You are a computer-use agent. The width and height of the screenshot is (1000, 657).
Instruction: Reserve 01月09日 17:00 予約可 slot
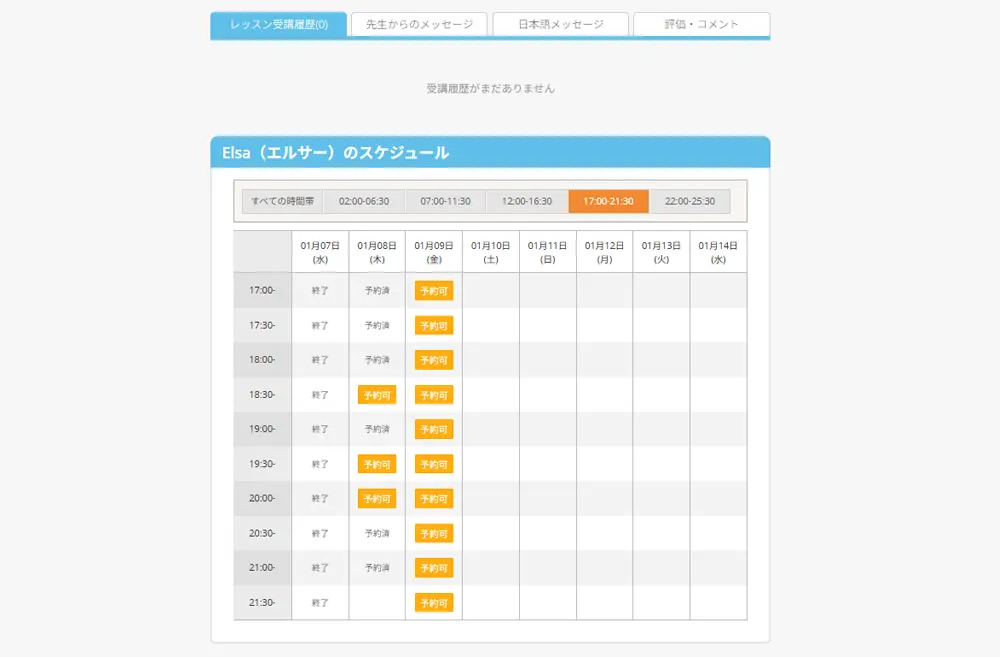point(434,291)
